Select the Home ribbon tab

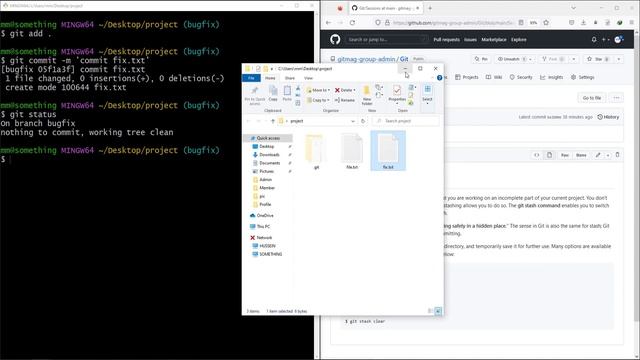270,78
